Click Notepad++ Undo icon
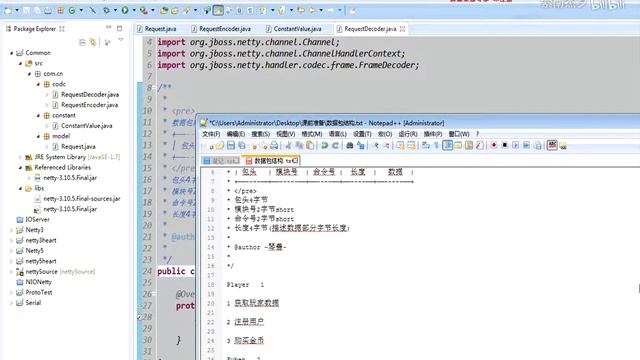 [x=324, y=145]
